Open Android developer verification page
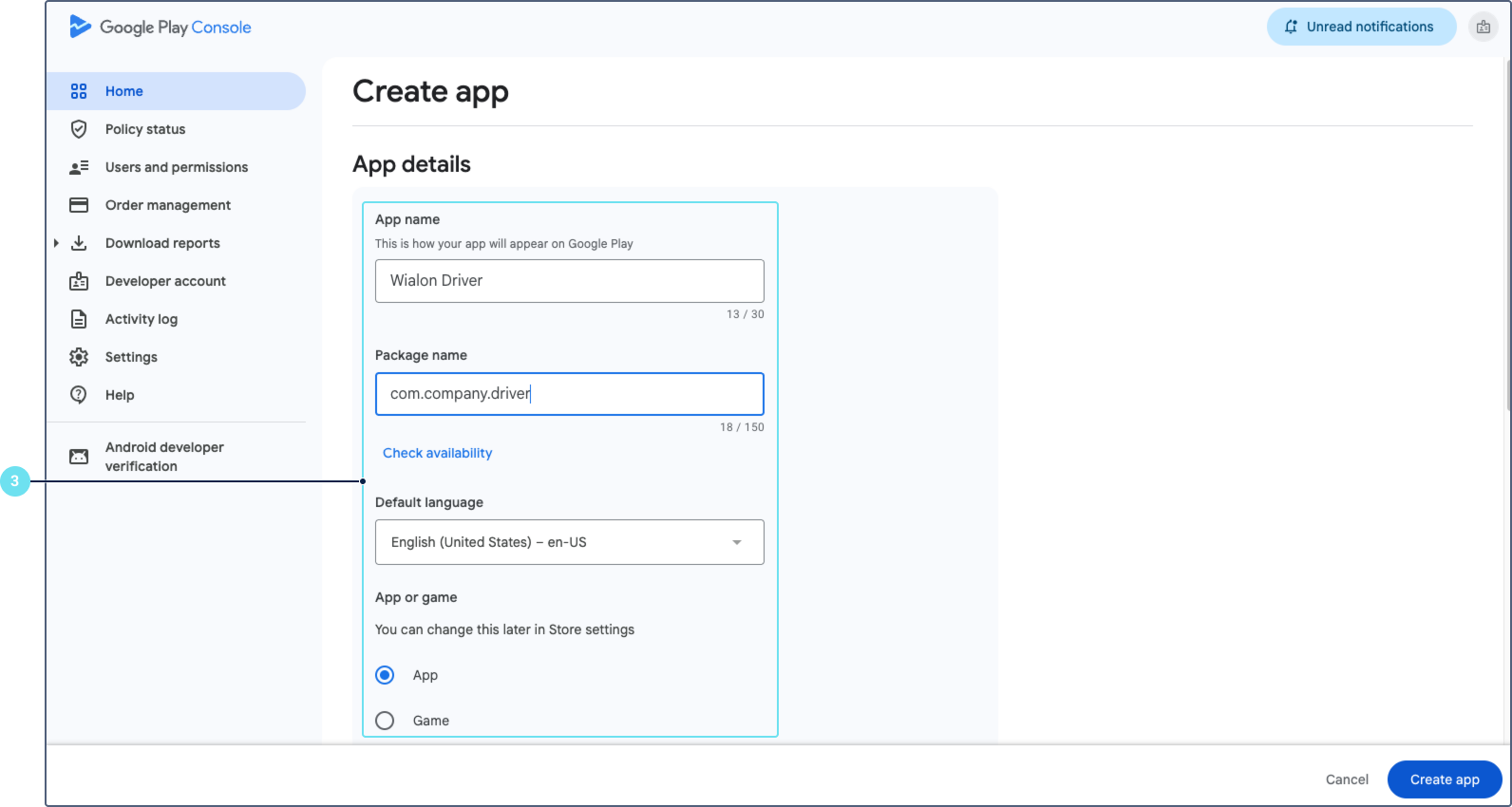 [x=176, y=457]
